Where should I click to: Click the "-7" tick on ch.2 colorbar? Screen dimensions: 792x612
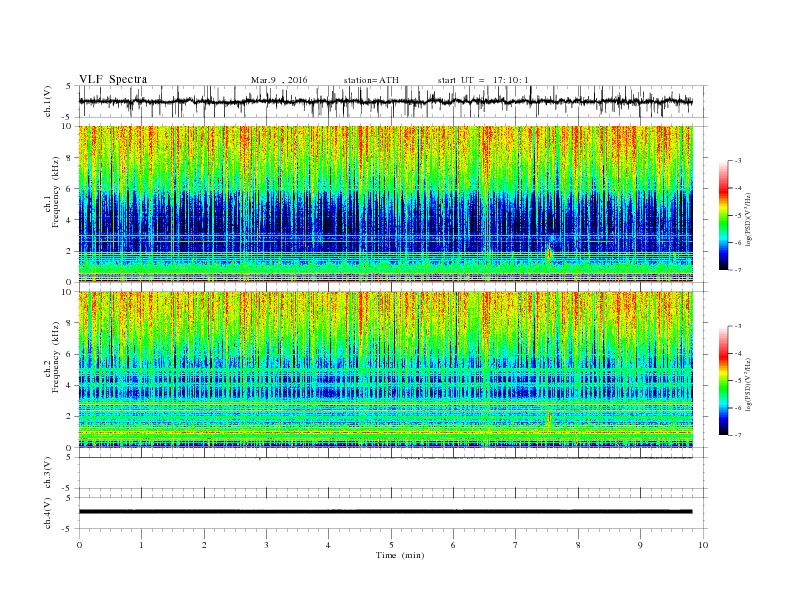(x=738, y=435)
